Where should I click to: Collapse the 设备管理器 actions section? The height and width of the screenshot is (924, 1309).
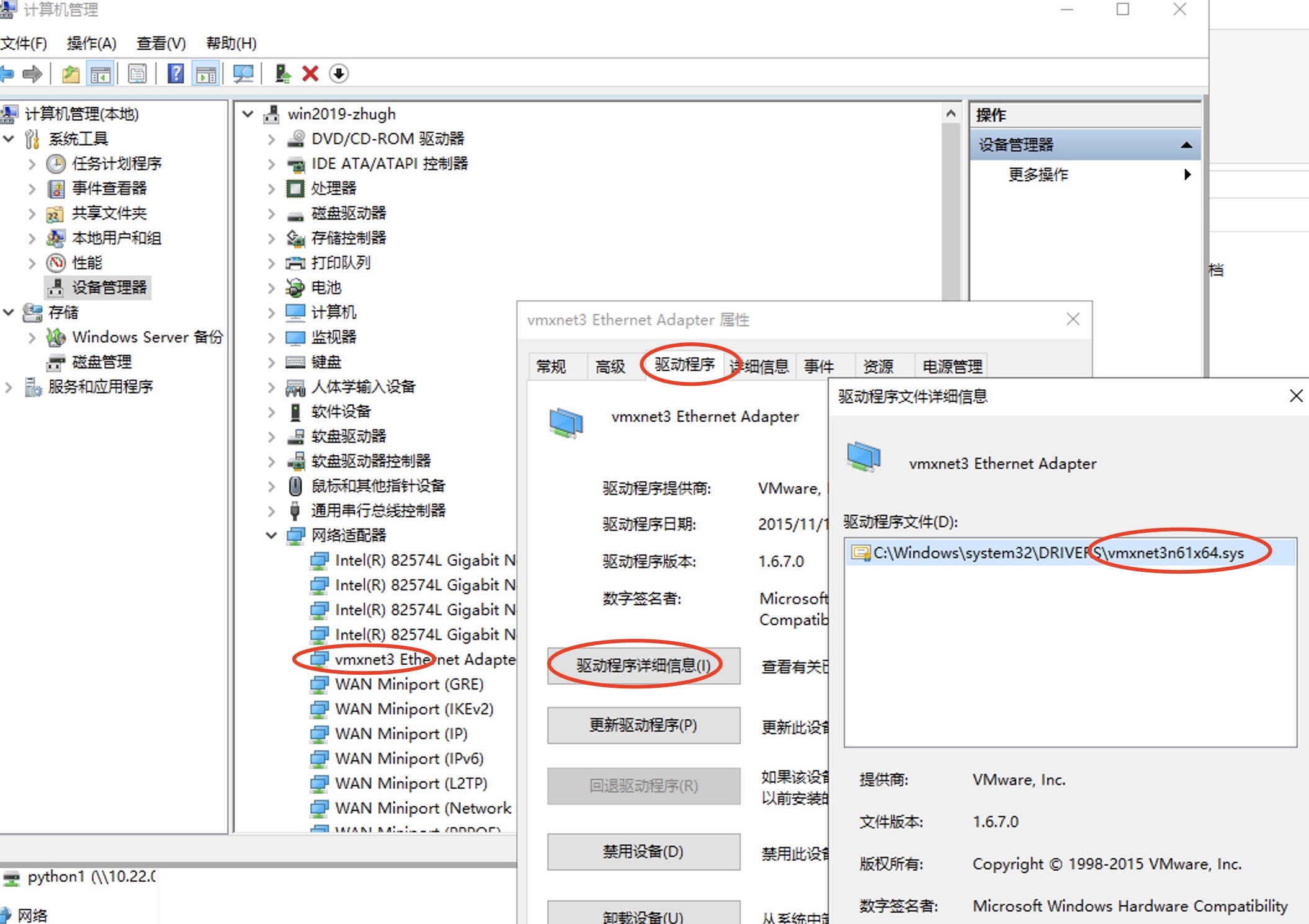click(1186, 145)
